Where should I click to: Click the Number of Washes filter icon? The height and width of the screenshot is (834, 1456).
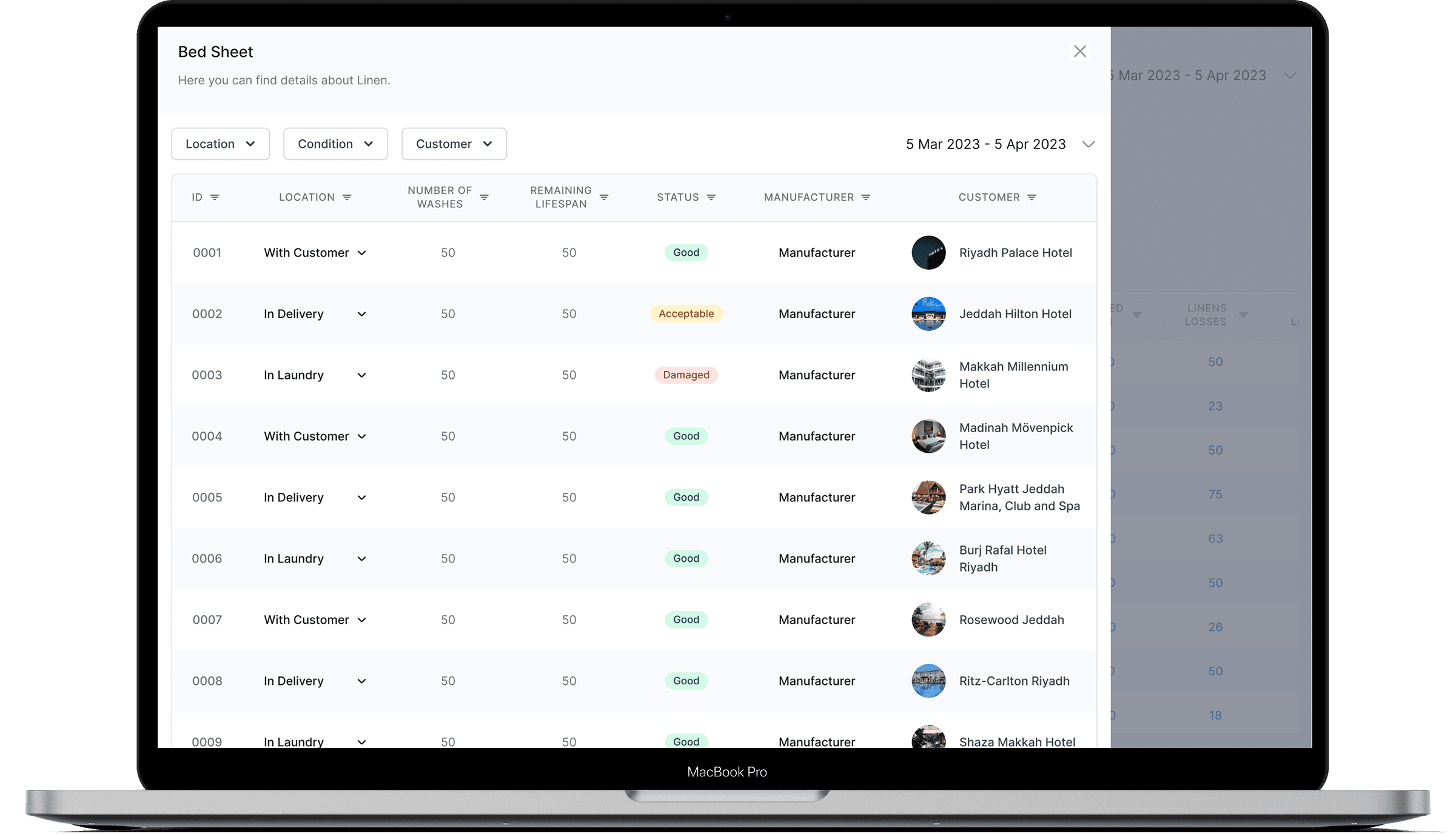(x=484, y=198)
